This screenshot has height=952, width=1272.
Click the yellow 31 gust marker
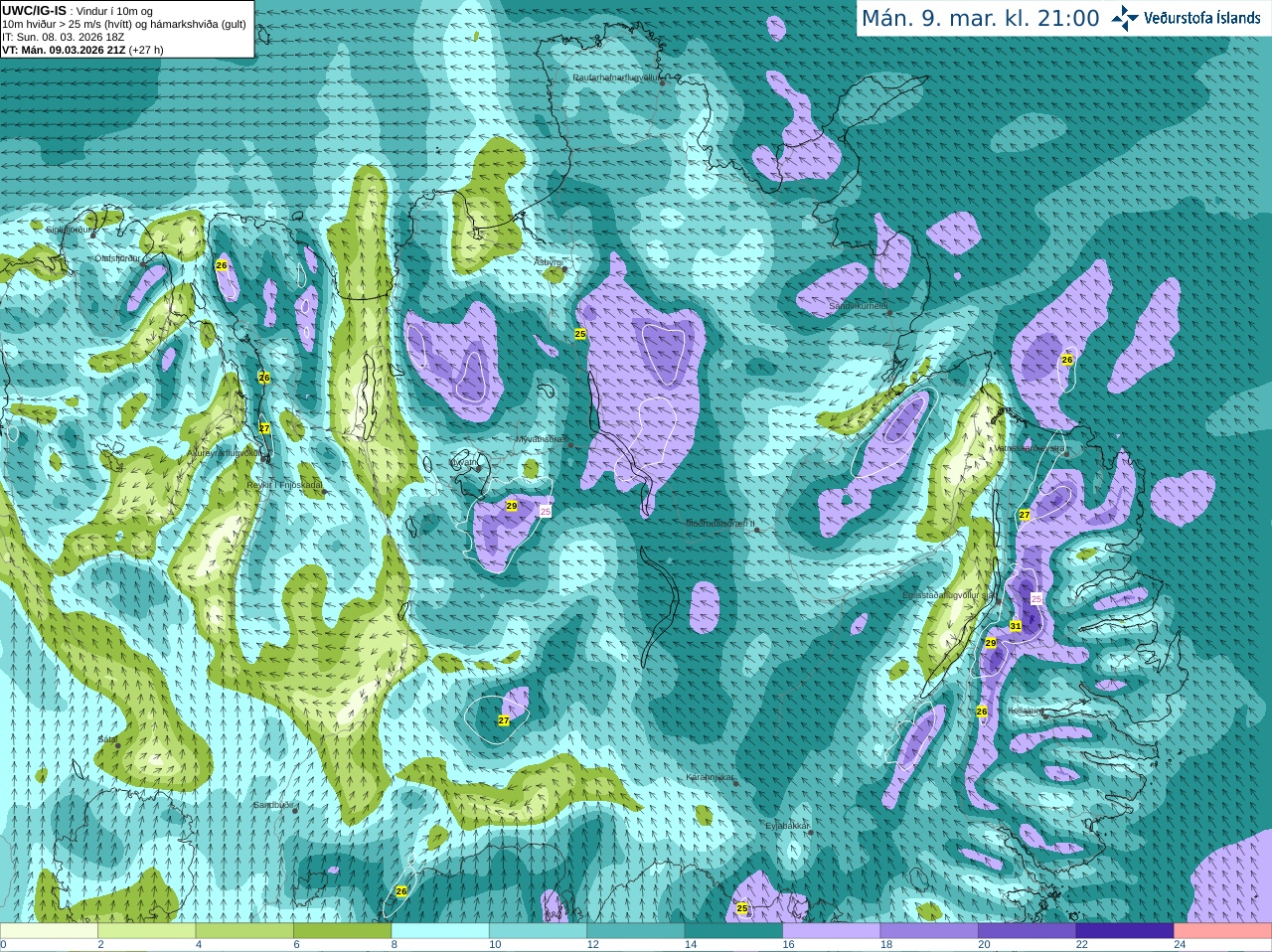[1015, 626]
